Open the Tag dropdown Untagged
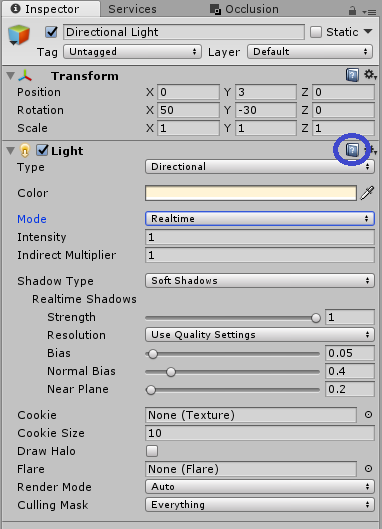Image resolution: width=382 pixels, height=529 pixels. click(x=133, y=52)
